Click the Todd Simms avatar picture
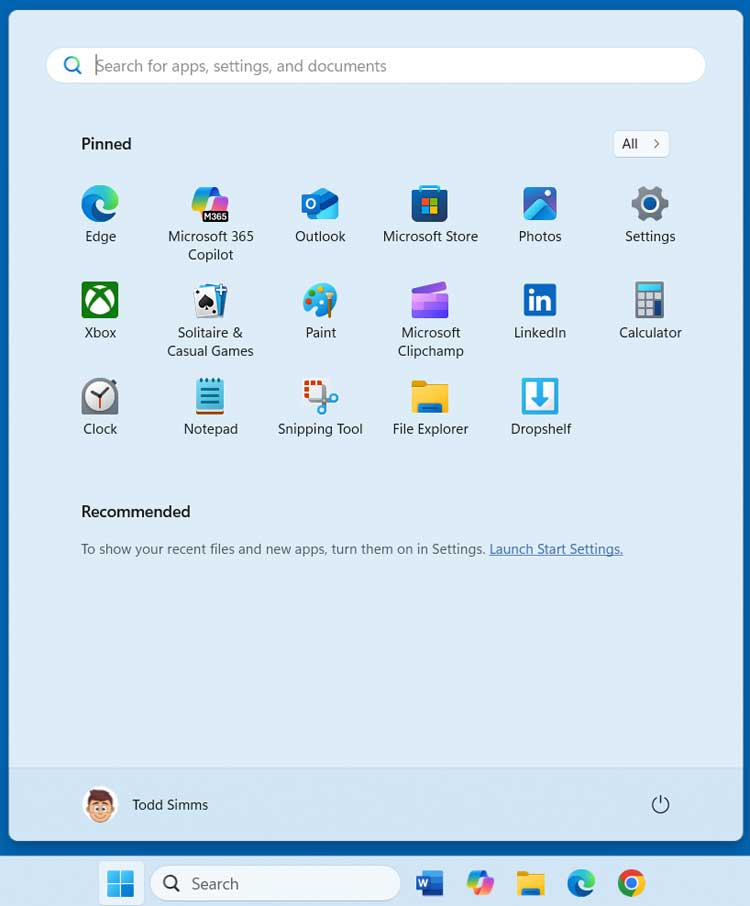The image size is (750, 906). (x=100, y=804)
